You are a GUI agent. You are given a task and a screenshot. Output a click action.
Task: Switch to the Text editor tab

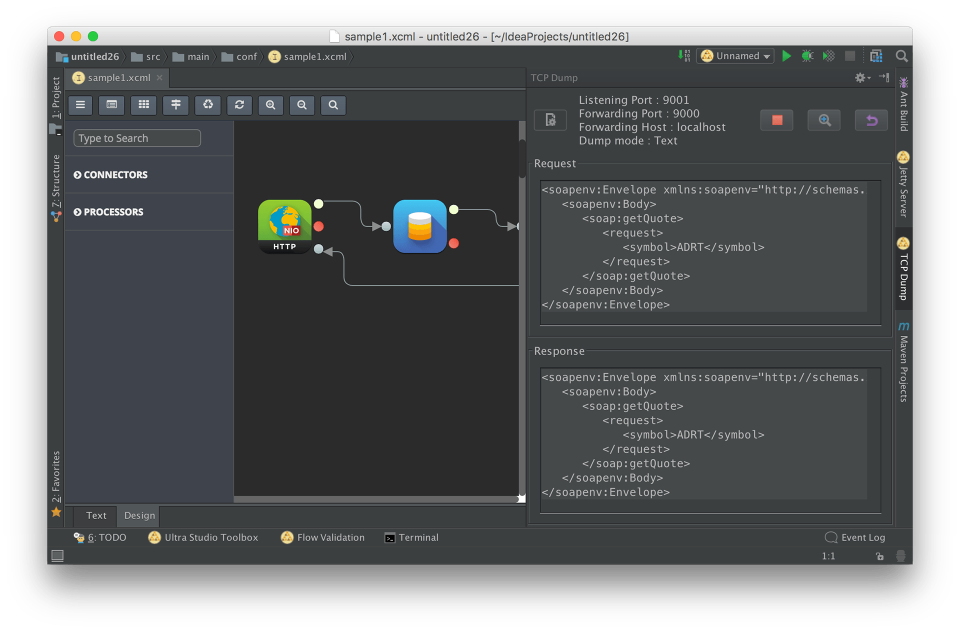click(96, 516)
